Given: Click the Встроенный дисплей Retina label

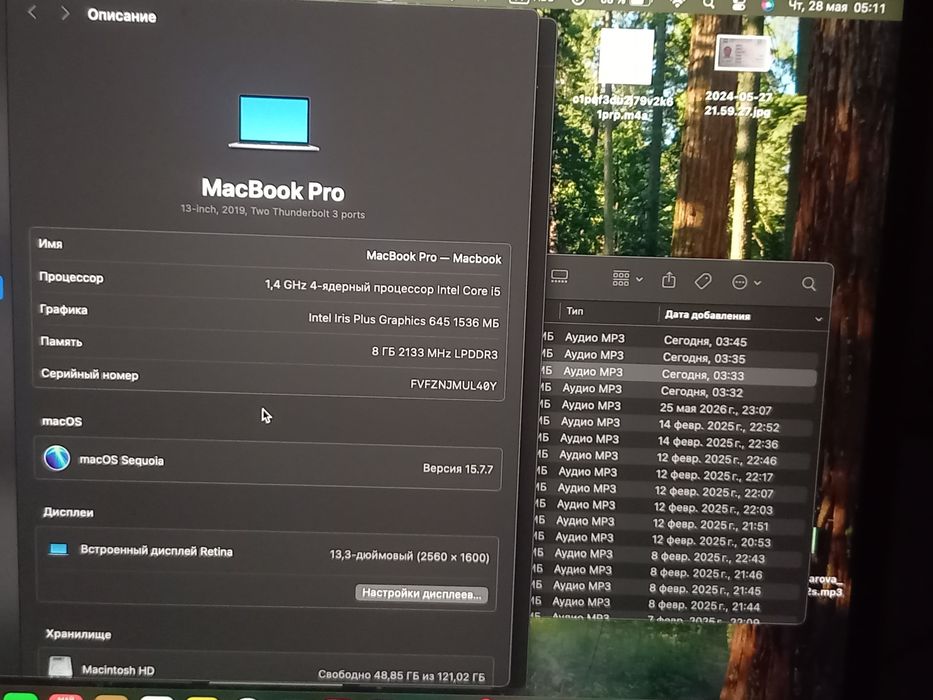Looking at the screenshot, I should click(x=156, y=551).
